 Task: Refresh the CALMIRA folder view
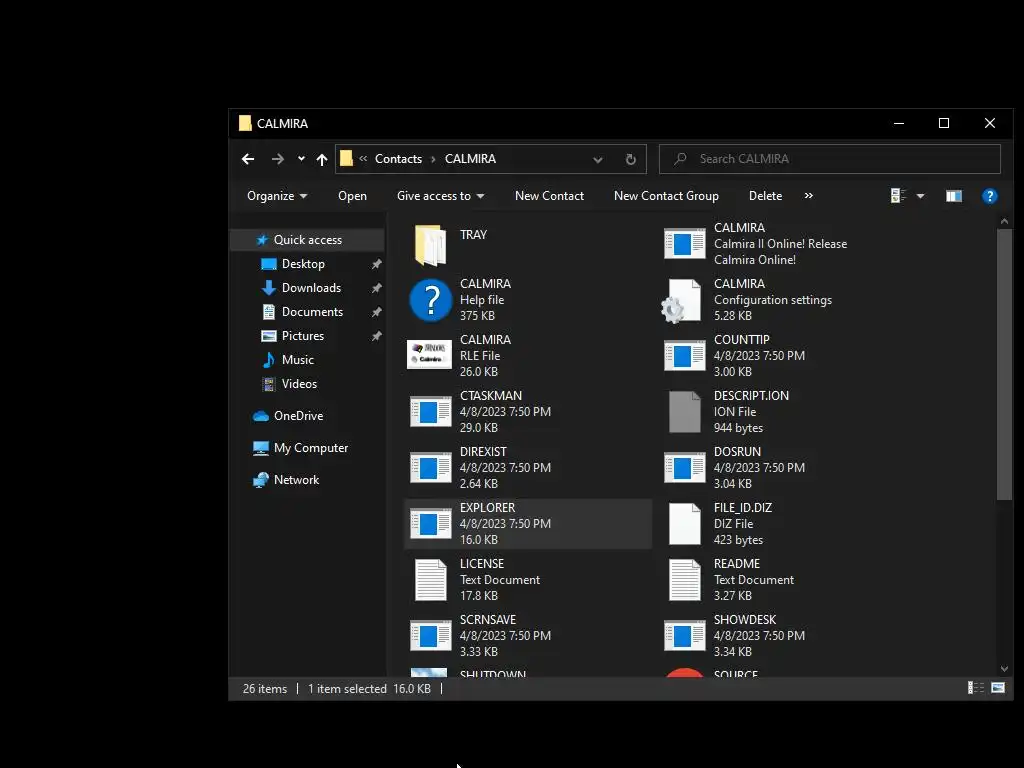point(630,159)
